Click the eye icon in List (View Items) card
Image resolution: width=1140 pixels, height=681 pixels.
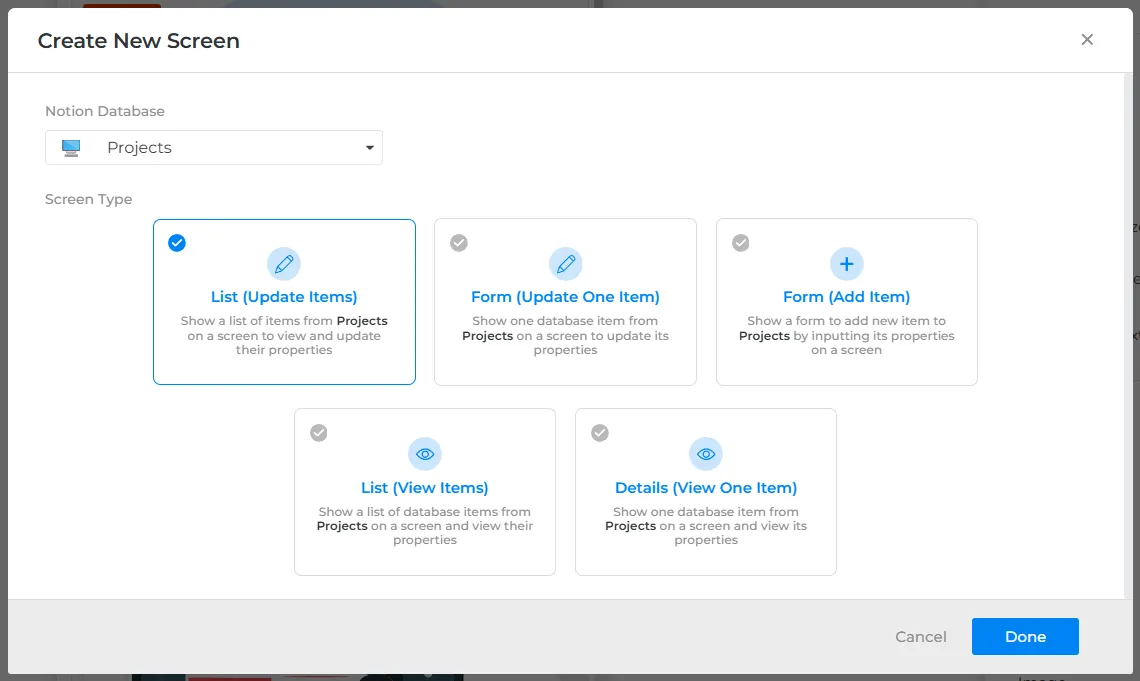pos(425,454)
